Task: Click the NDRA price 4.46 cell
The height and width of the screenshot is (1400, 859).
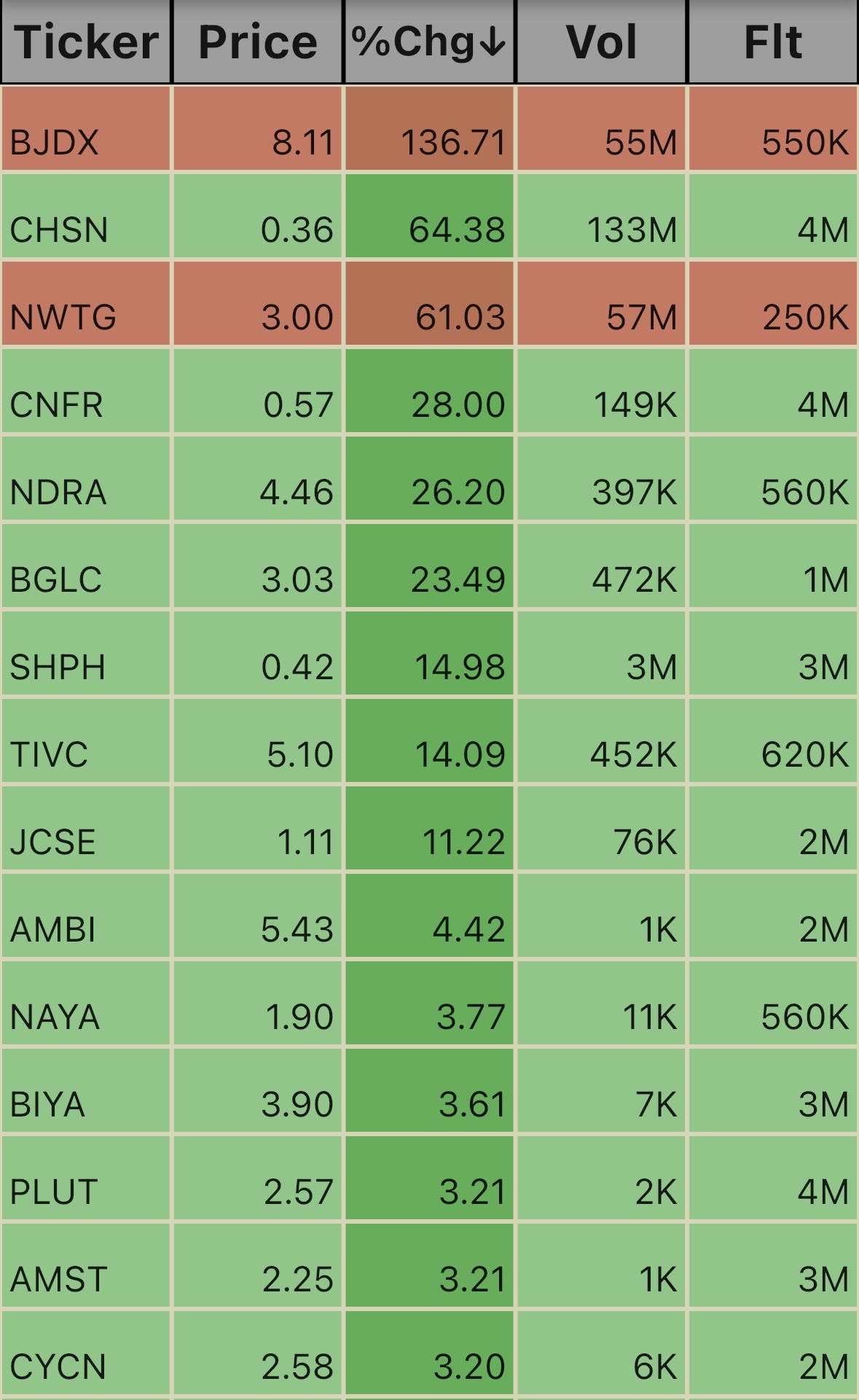Action: point(258,478)
